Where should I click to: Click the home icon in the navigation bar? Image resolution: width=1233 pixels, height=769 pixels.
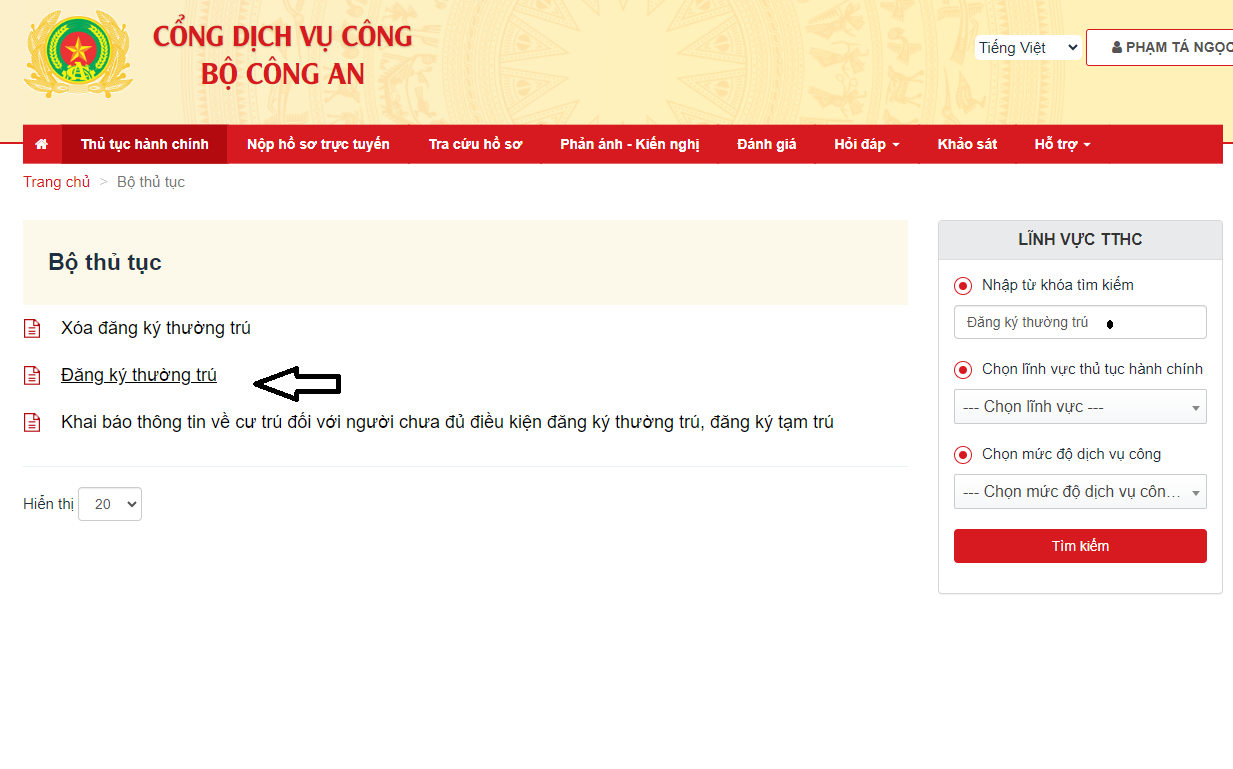[x=41, y=144]
